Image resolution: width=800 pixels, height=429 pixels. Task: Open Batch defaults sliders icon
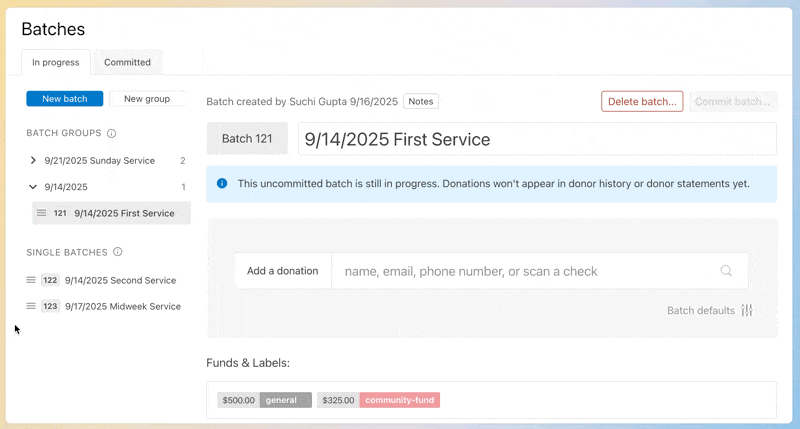[746, 311]
